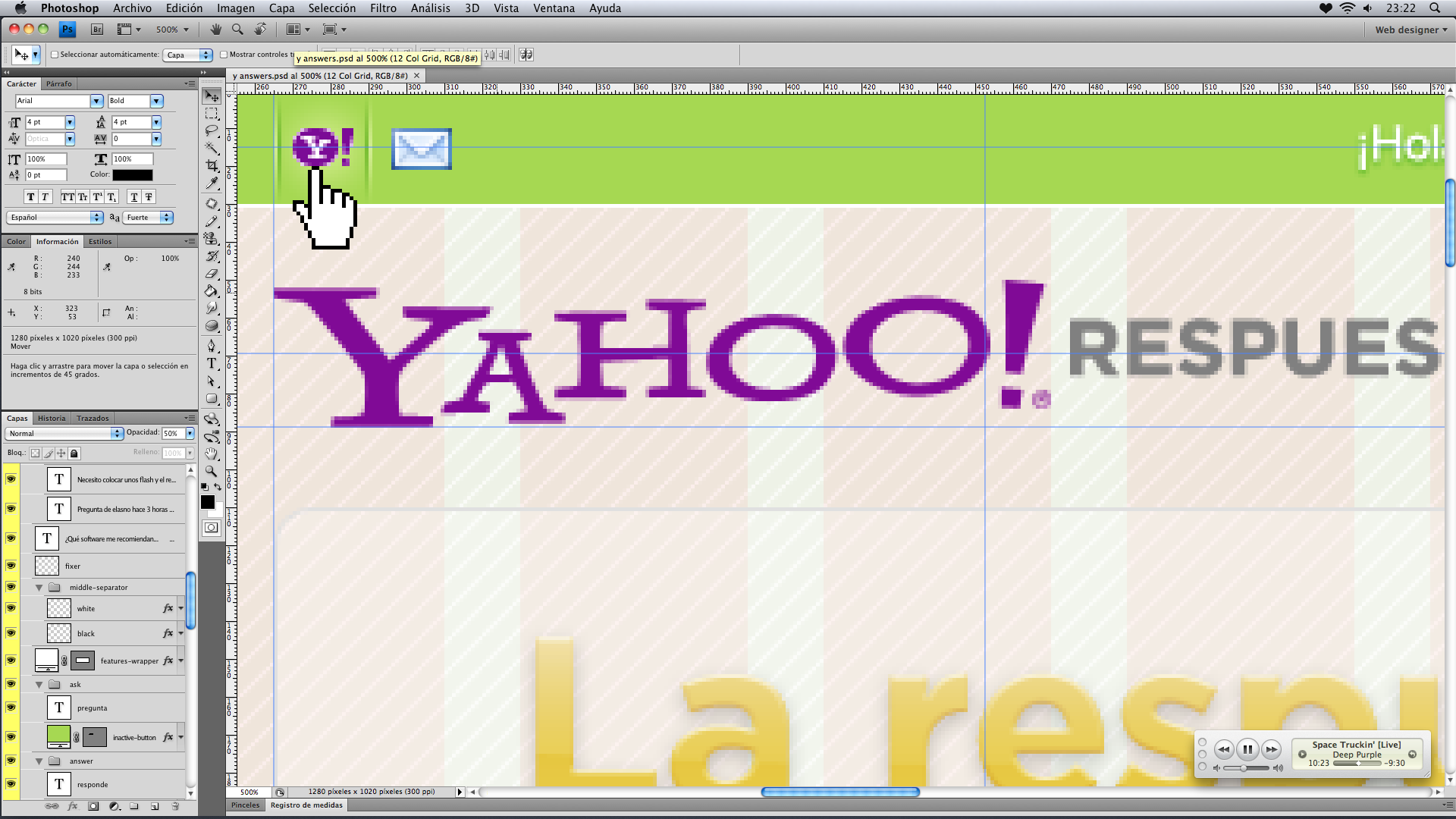
Task: Enable 'Mostrar controles' checkbox
Action: [224, 55]
